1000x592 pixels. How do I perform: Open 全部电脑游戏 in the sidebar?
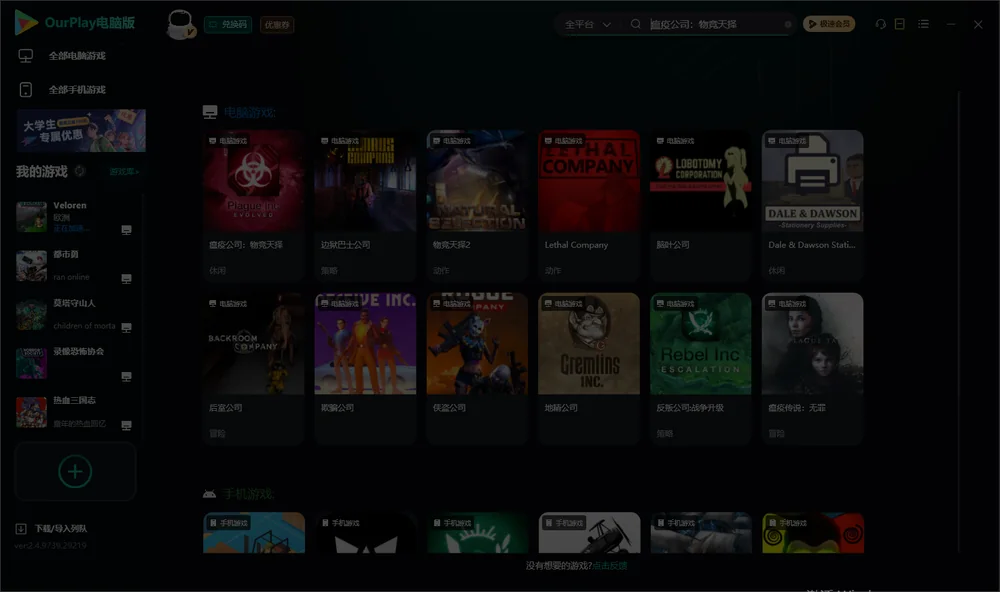[x=77, y=56]
